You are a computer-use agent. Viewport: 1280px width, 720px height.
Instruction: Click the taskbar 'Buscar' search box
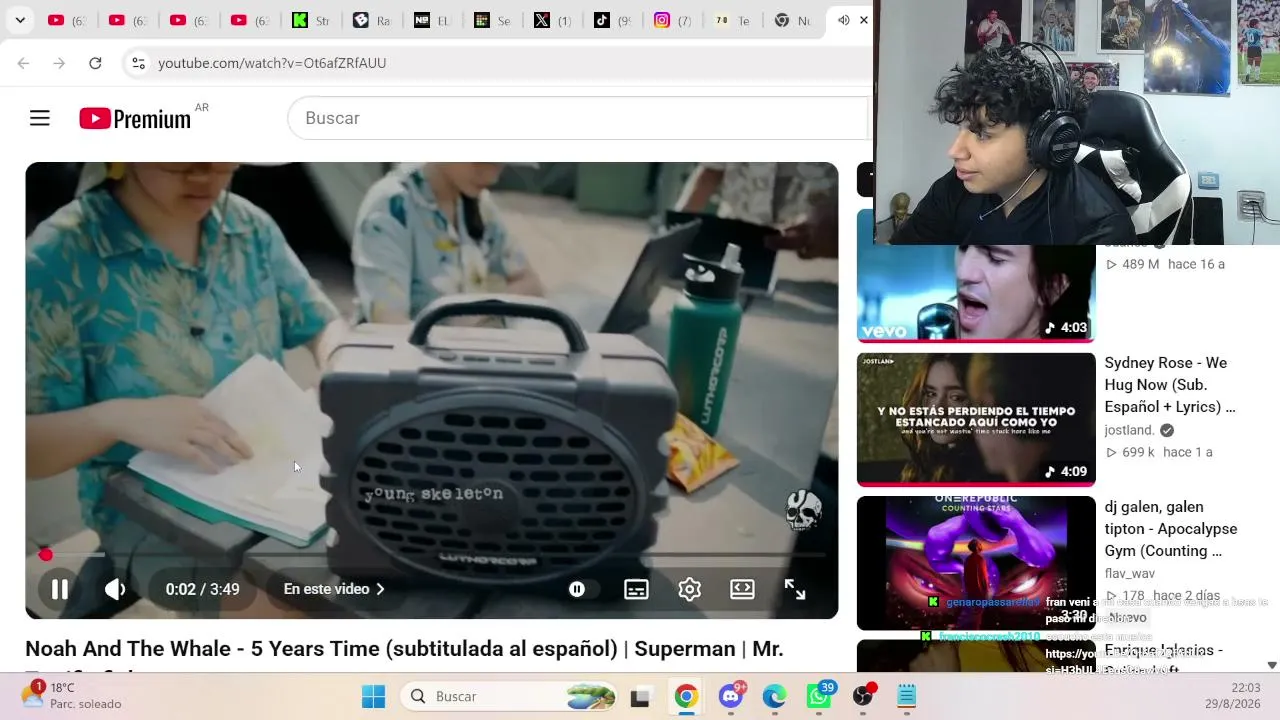(509, 696)
